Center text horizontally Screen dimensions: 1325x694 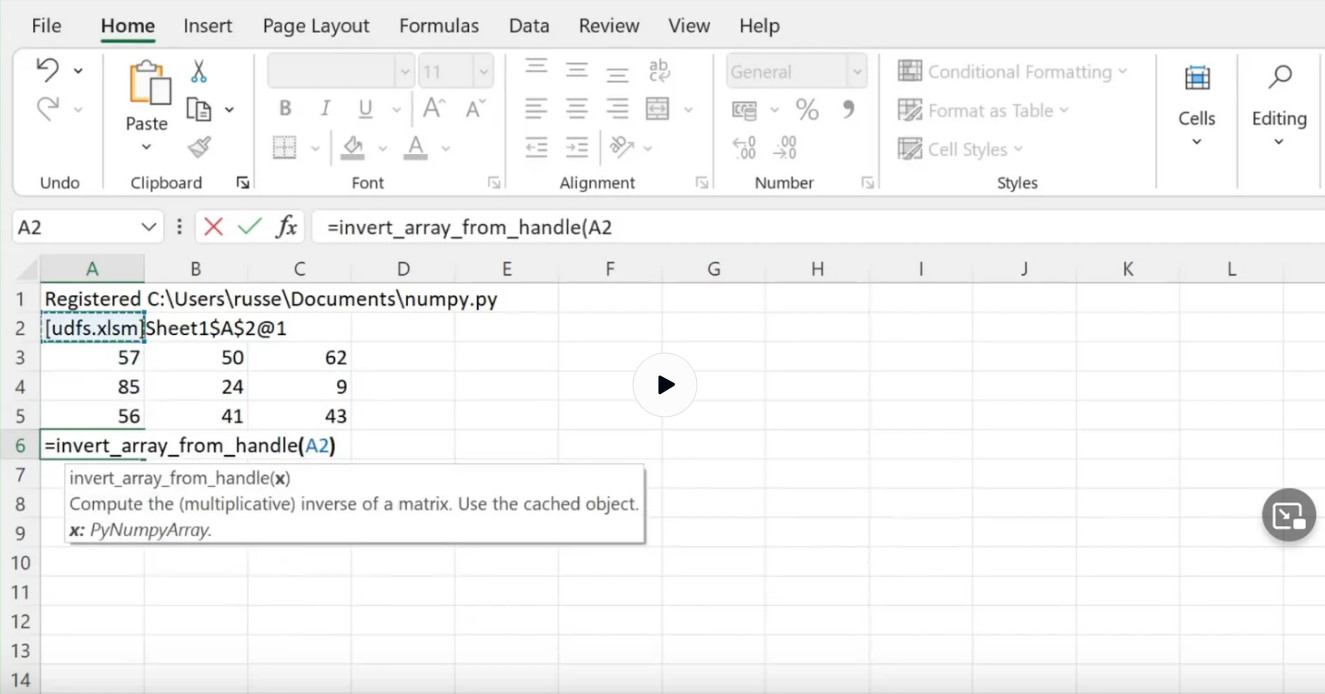coord(577,108)
